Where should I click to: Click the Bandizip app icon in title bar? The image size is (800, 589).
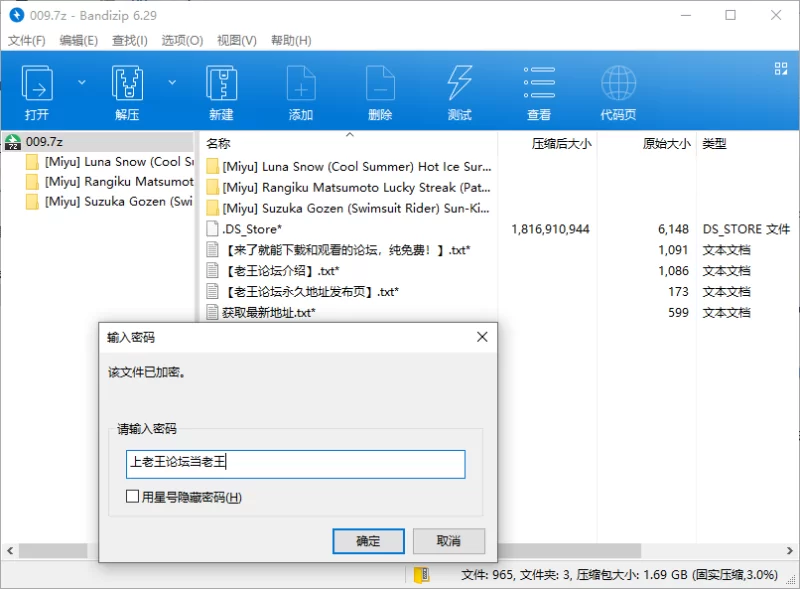click(x=16, y=15)
